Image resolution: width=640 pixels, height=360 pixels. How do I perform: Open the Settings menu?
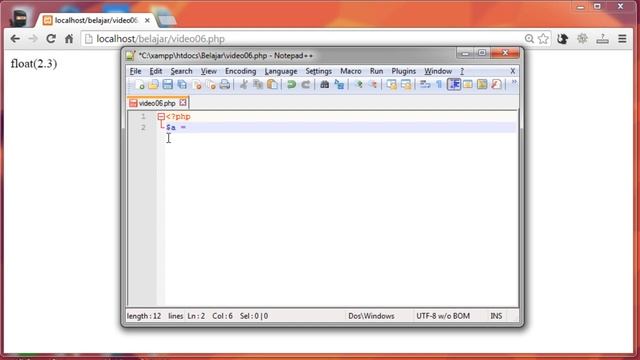(x=318, y=71)
